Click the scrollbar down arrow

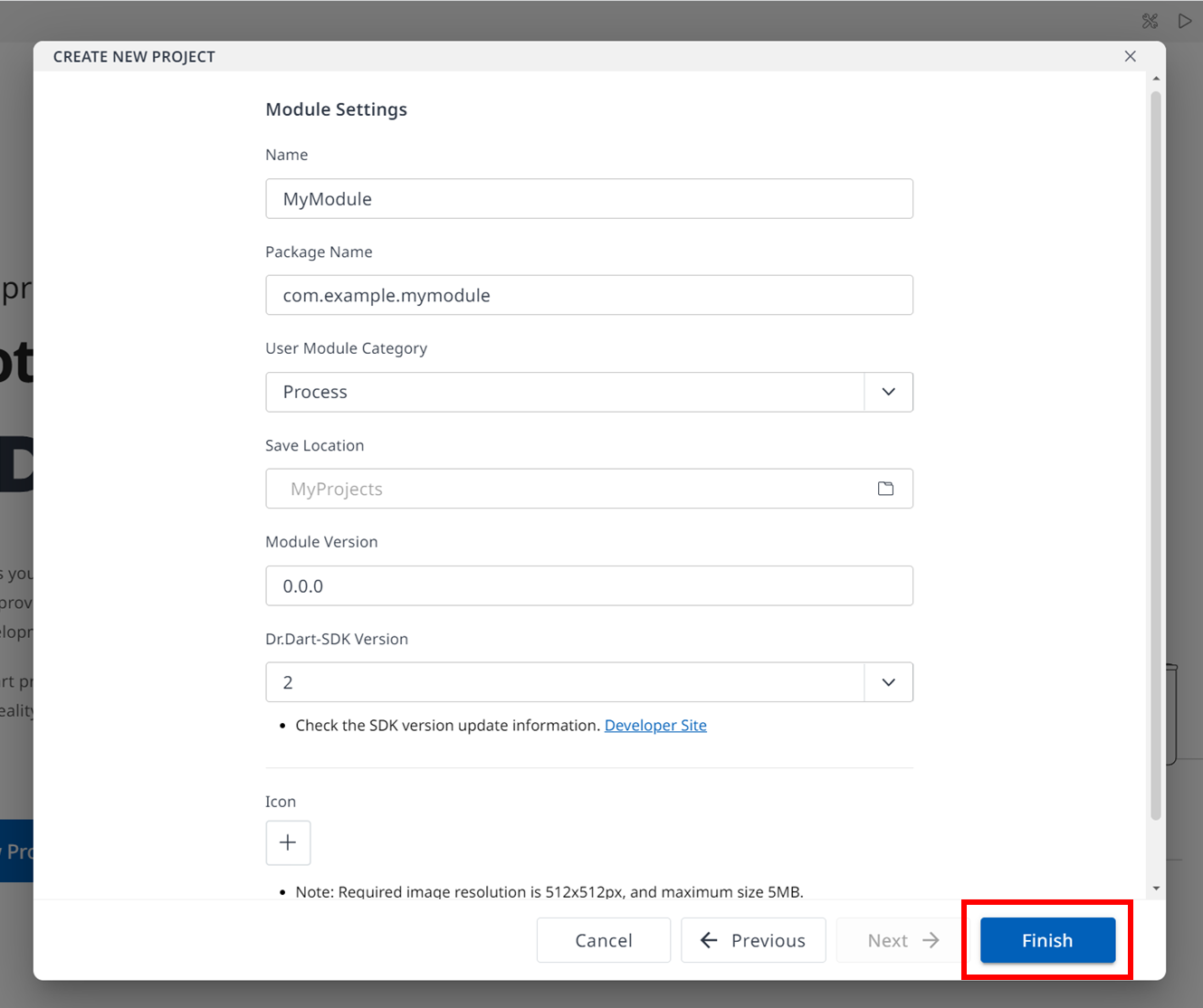1156,889
